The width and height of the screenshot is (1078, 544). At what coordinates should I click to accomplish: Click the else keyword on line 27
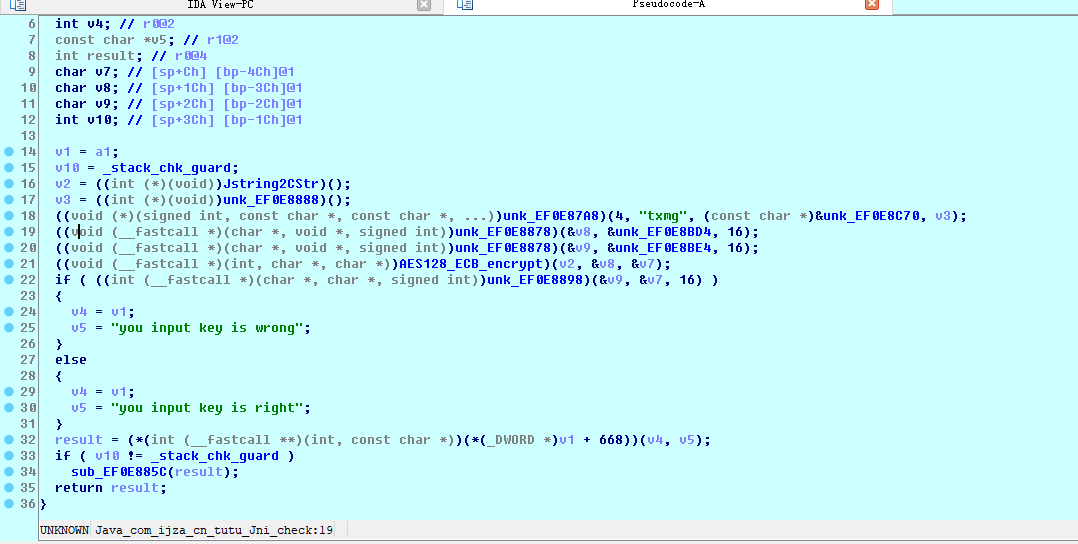pos(71,360)
